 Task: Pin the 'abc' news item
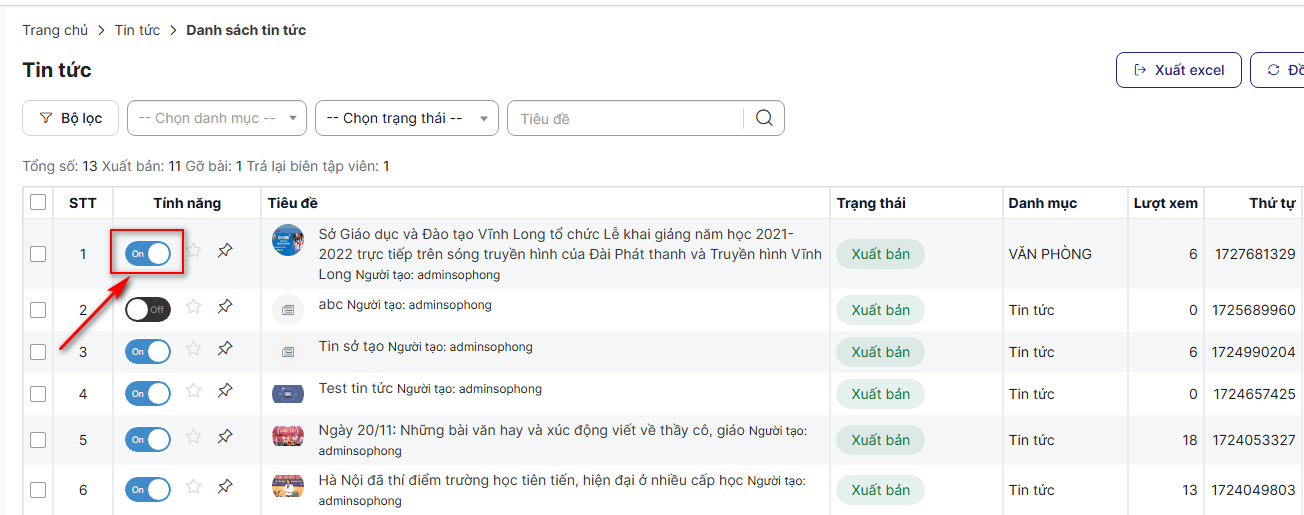pos(225,307)
